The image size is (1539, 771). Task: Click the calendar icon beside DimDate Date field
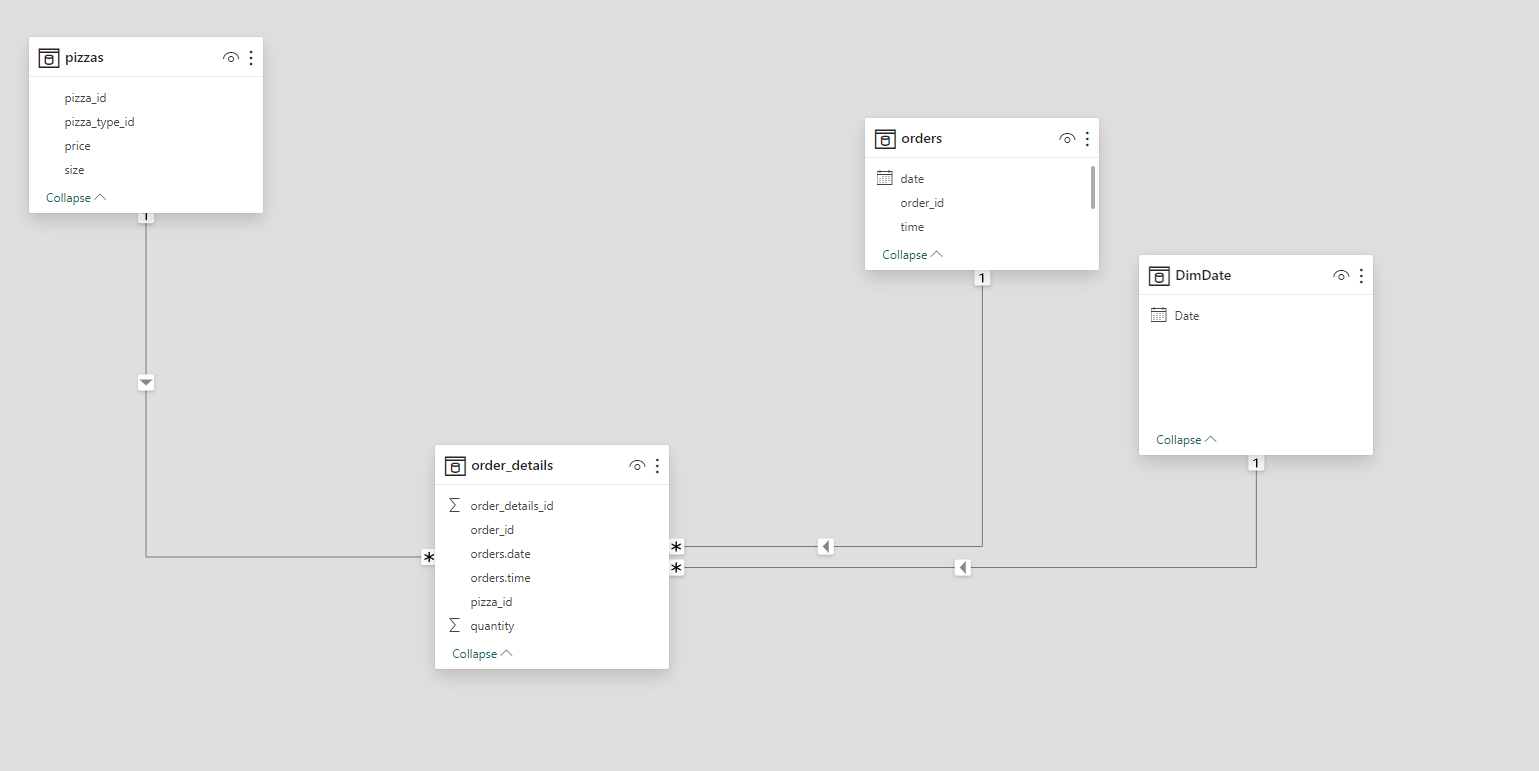point(1159,315)
